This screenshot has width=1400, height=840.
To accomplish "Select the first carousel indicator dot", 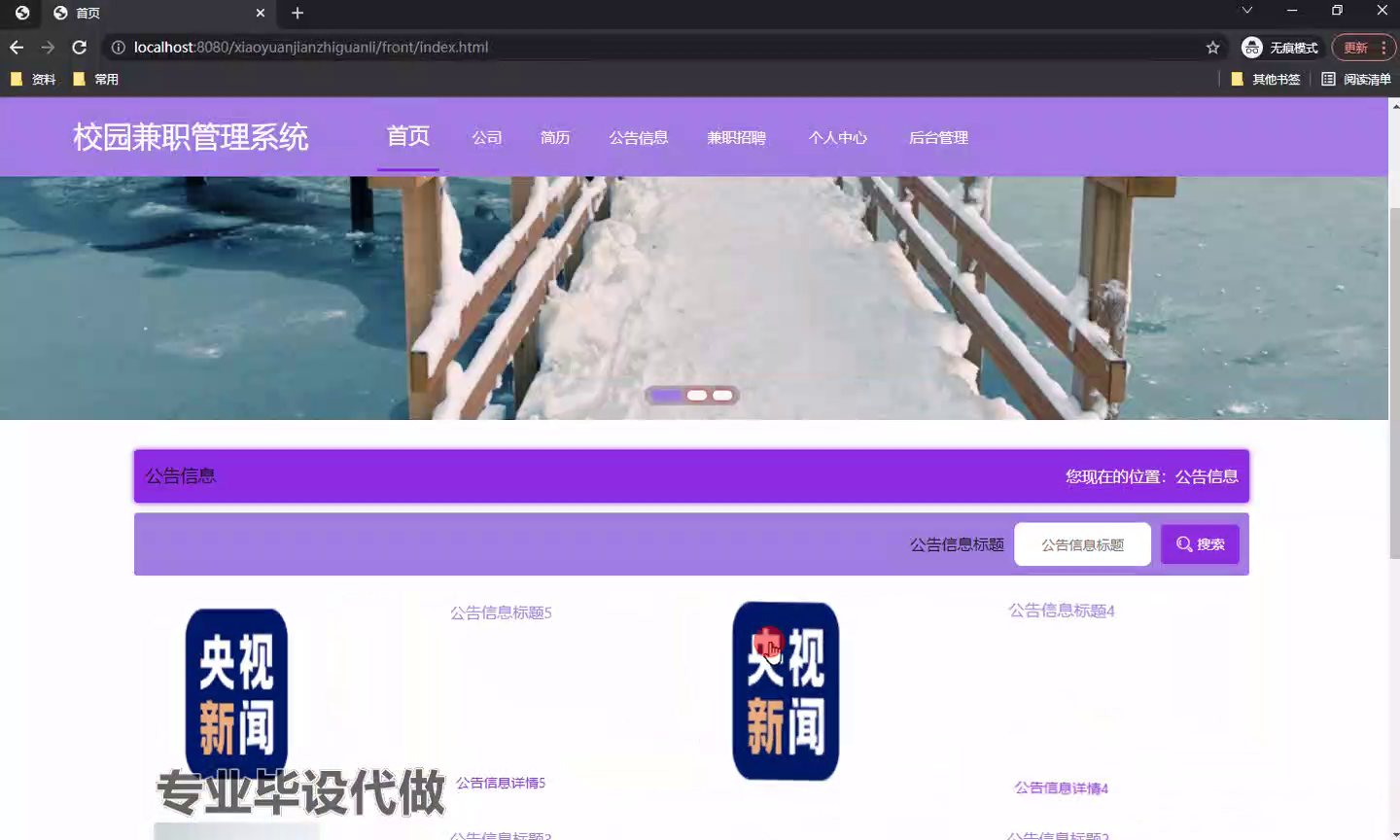I will [x=666, y=395].
